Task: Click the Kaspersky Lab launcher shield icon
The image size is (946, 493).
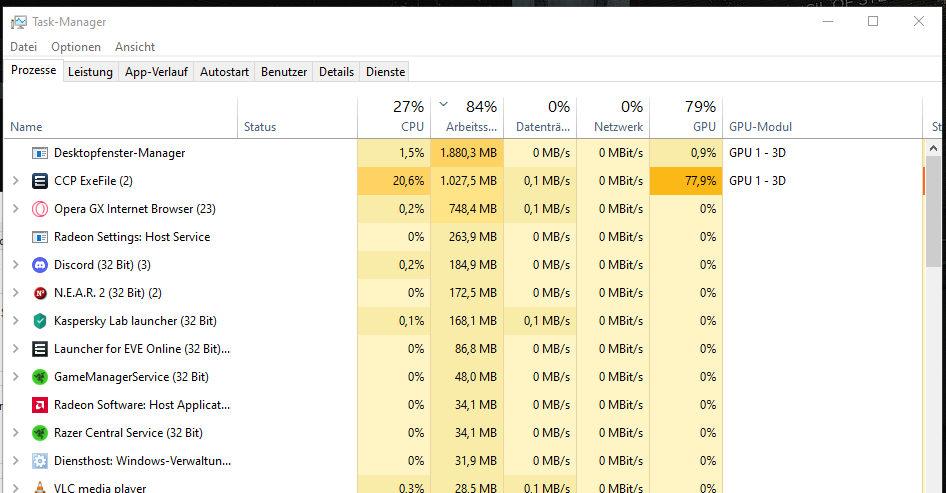Action: (40, 321)
